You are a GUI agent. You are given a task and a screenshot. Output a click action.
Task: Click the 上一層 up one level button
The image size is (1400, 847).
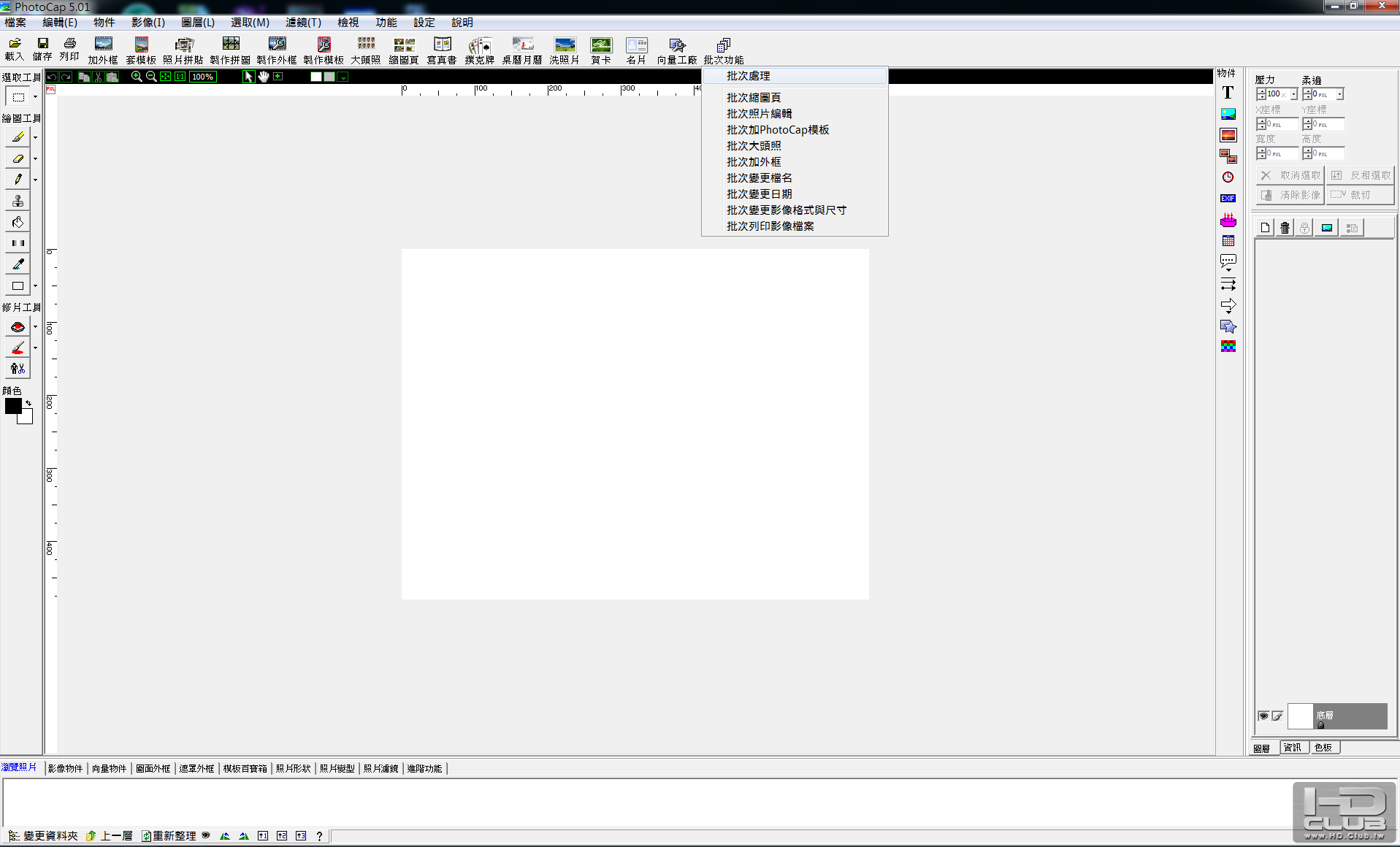[x=110, y=835]
